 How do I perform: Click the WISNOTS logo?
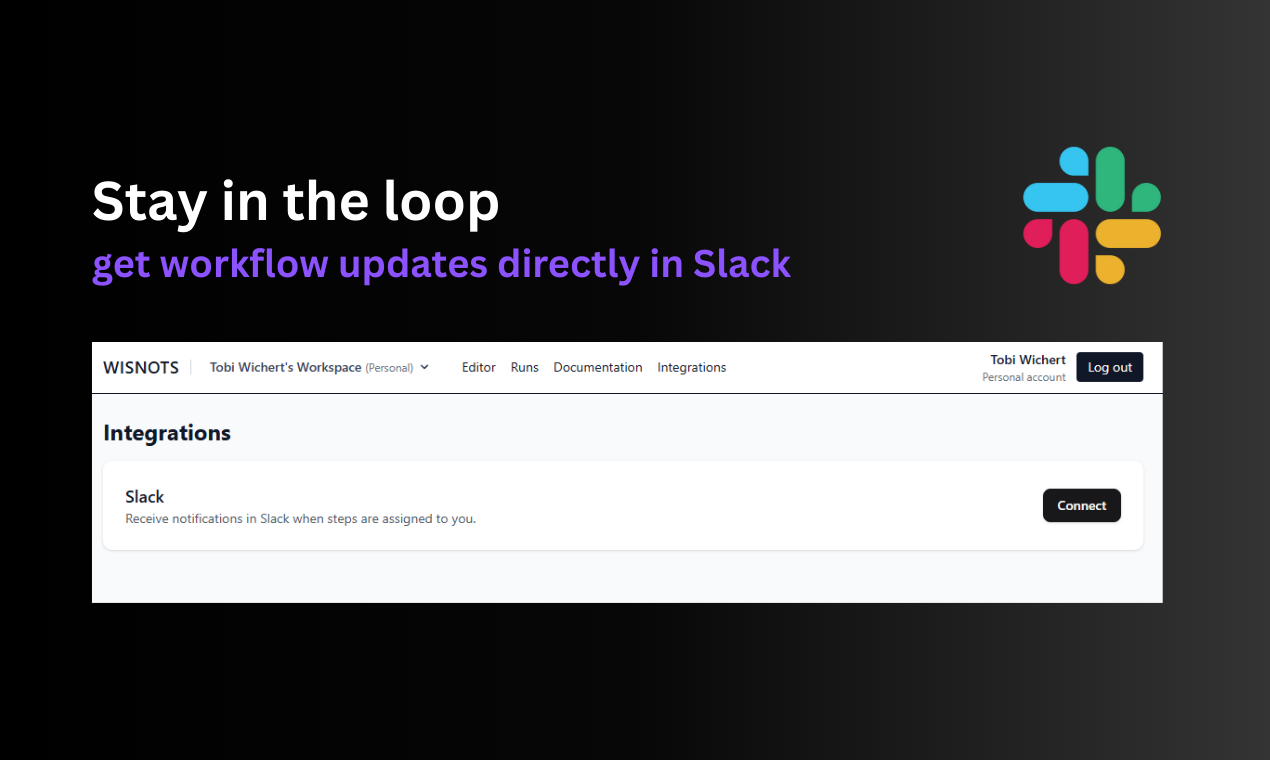tap(141, 368)
